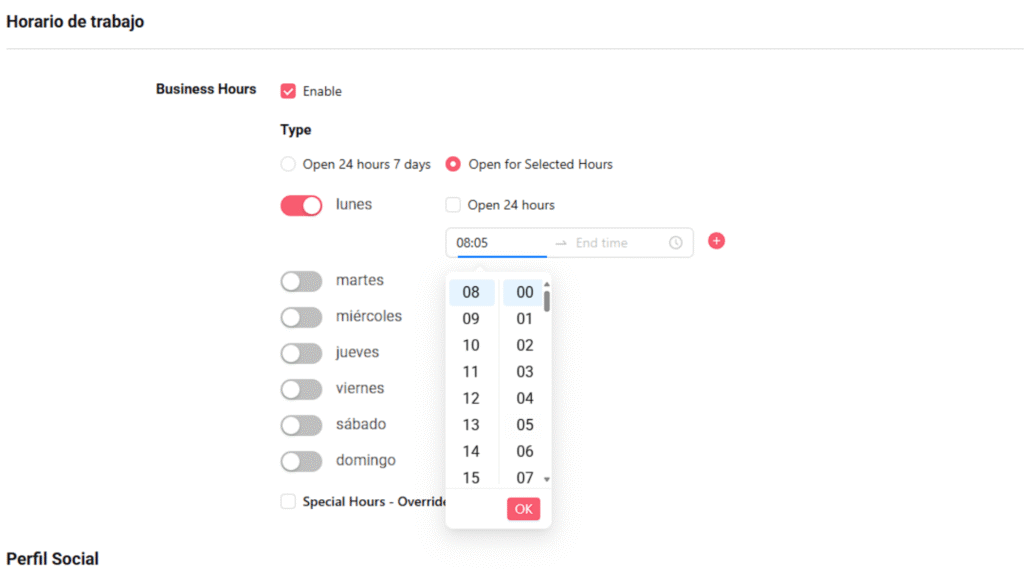Screen dimensions: 1024x576
Task: Check the Open 24 hours checkbox
Action: point(453,205)
